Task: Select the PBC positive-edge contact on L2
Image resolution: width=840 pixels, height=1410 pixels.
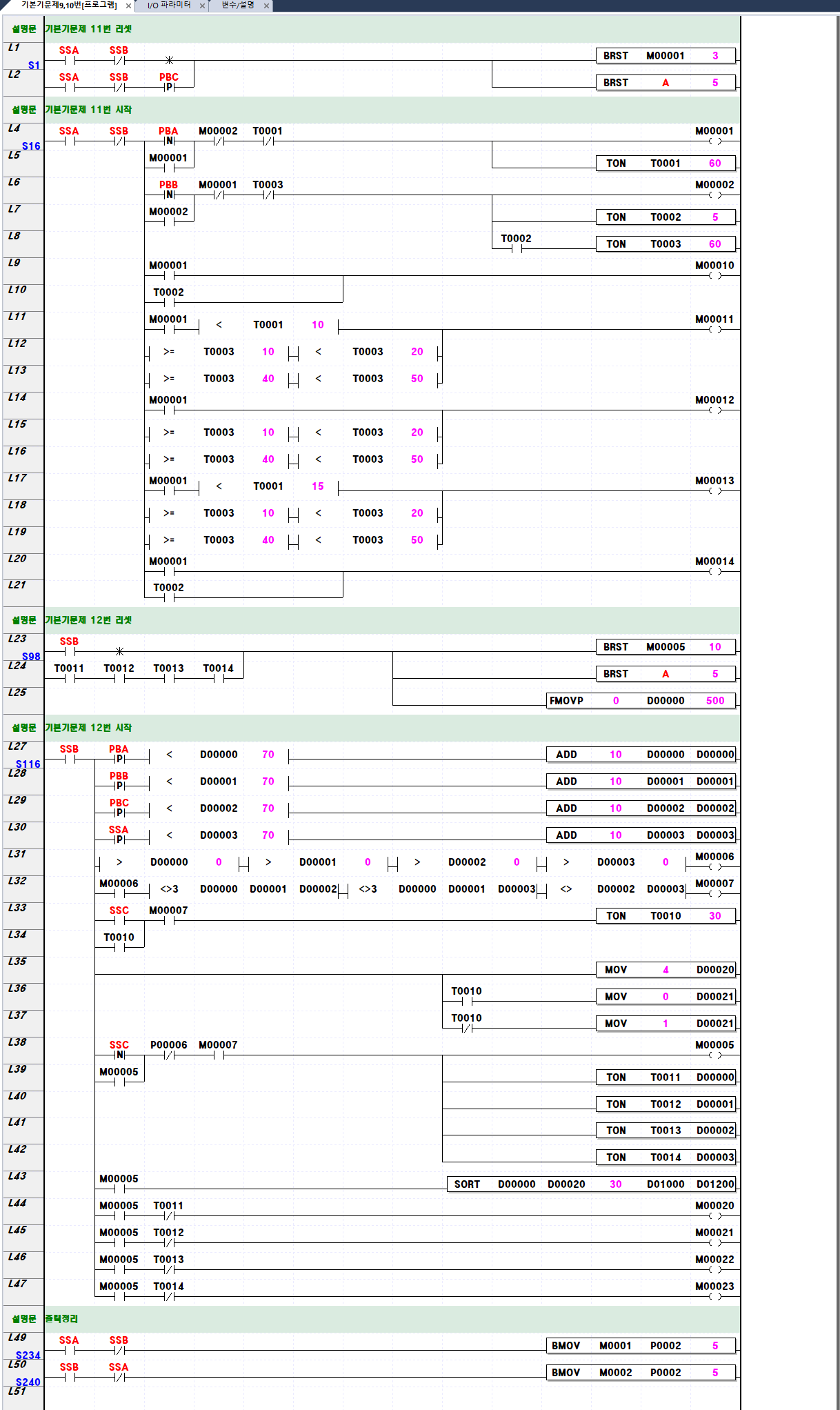Action: click(169, 87)
